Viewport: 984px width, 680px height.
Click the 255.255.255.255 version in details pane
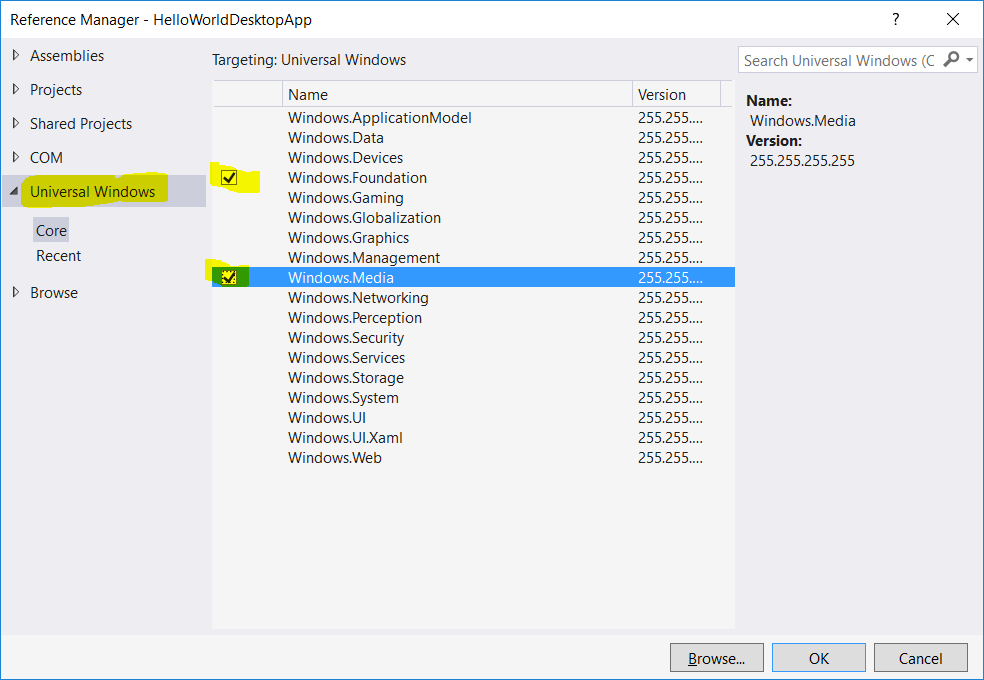click(802, 161)
